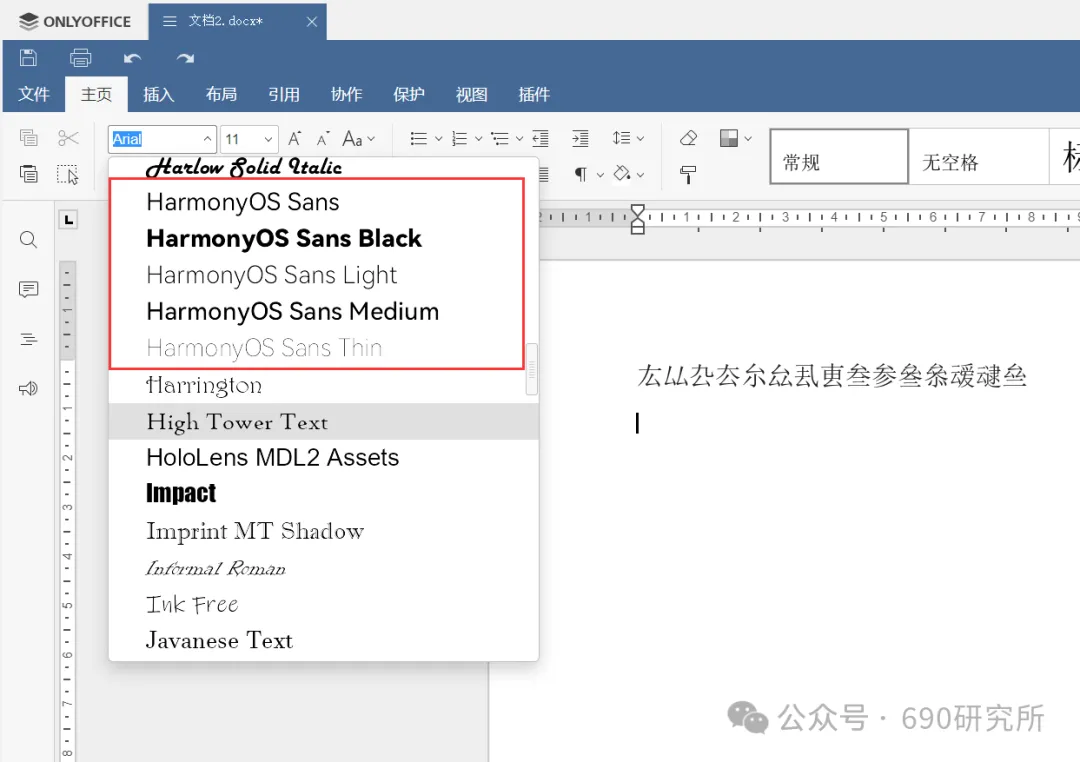Expand the numbered list dropdown arrow
Image resolution: width=1080 pixels, height=762 pixels.
click(479, 138)
